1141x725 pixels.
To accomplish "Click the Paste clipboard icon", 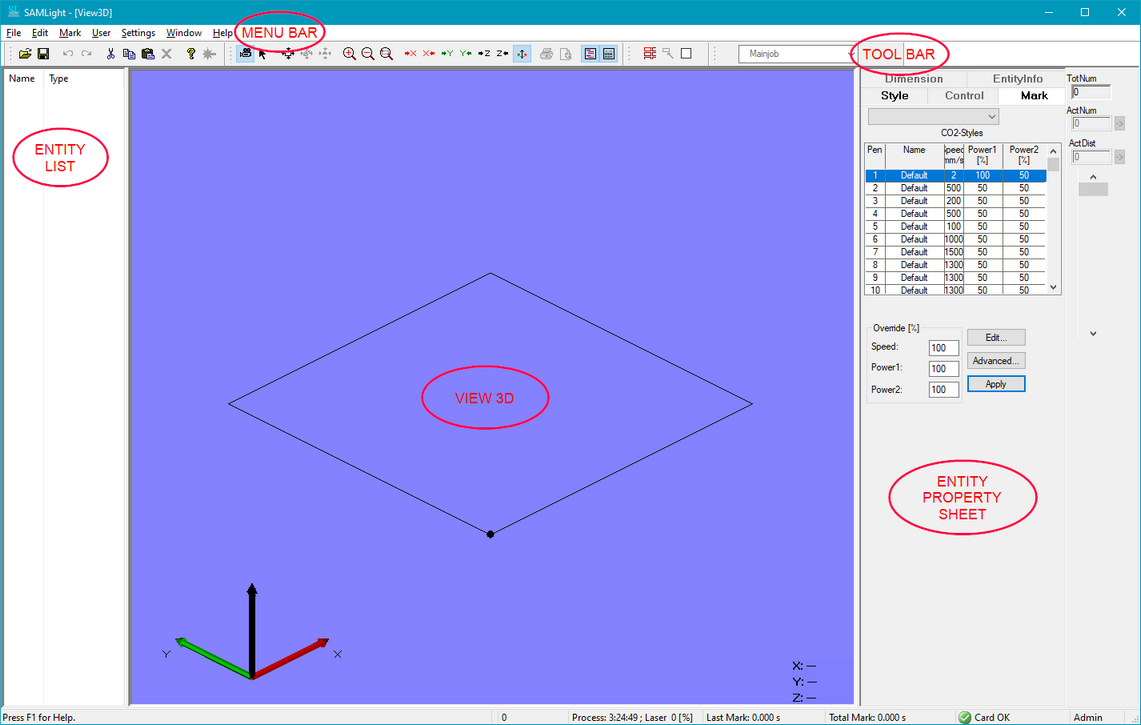I will (x=148, y=54).
